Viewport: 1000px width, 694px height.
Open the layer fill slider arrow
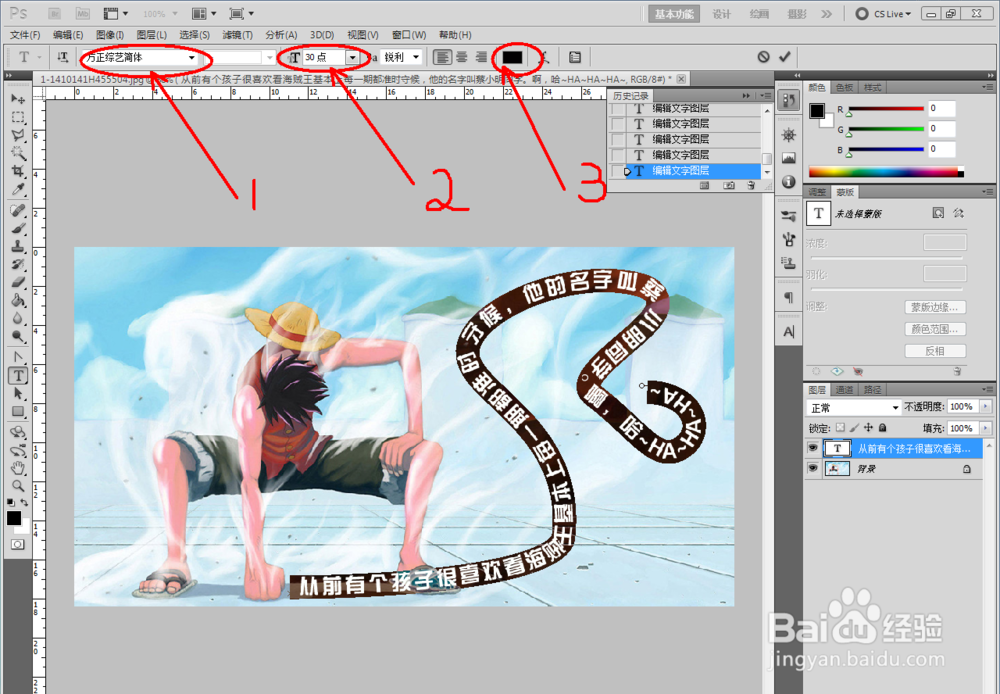(x=986, y=428)
